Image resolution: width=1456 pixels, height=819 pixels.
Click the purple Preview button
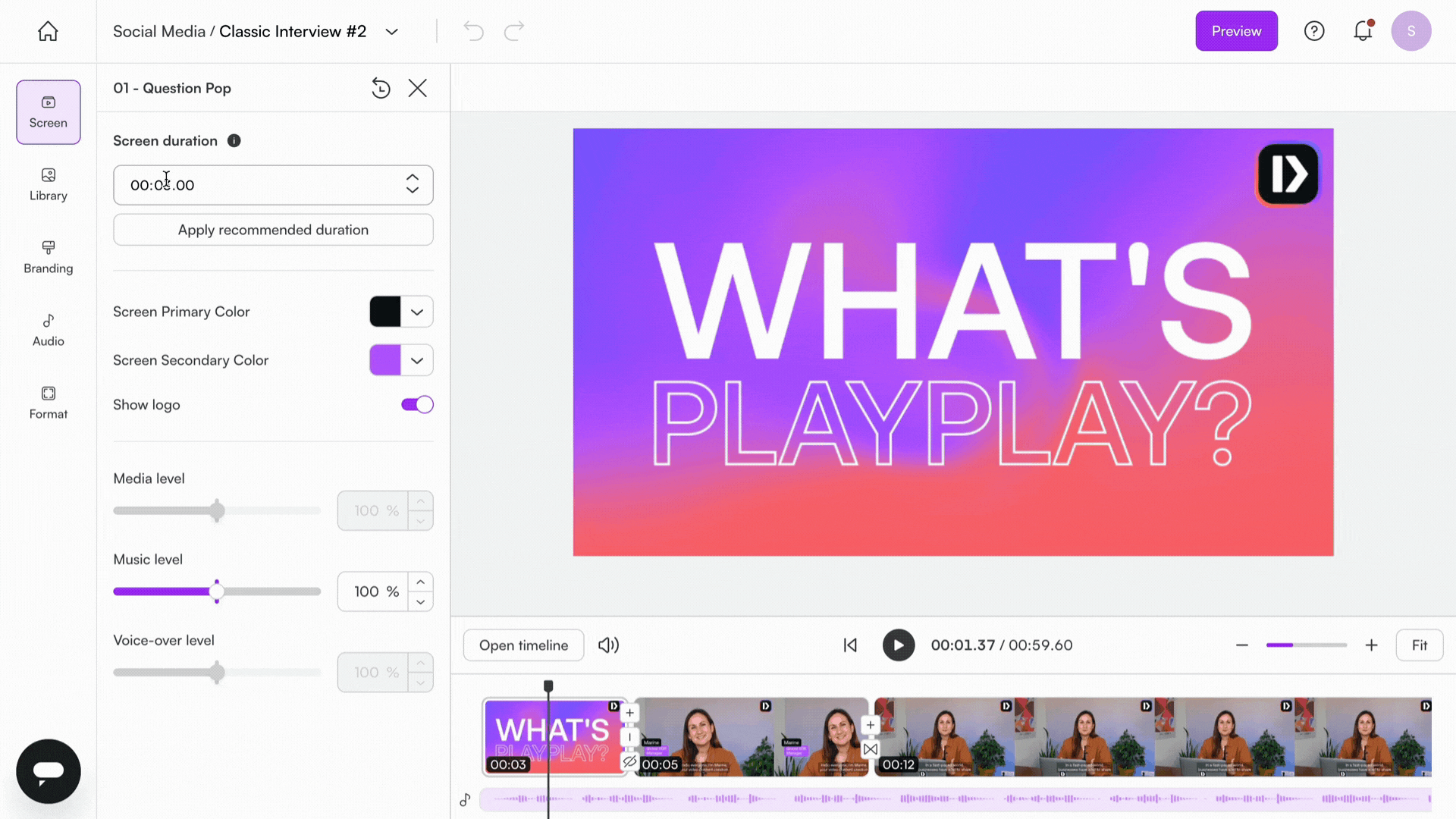coord(1236,31)
